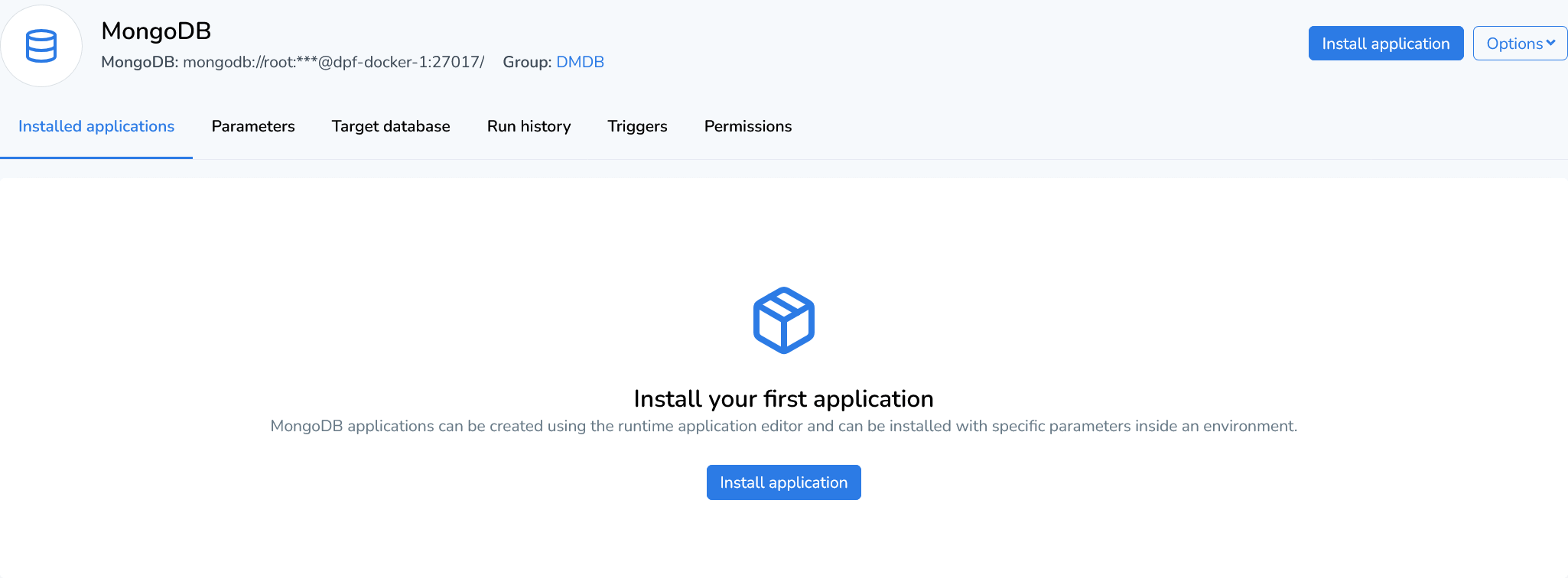
Task: Go to the Triggers tab
Action: tap(638, 126)
